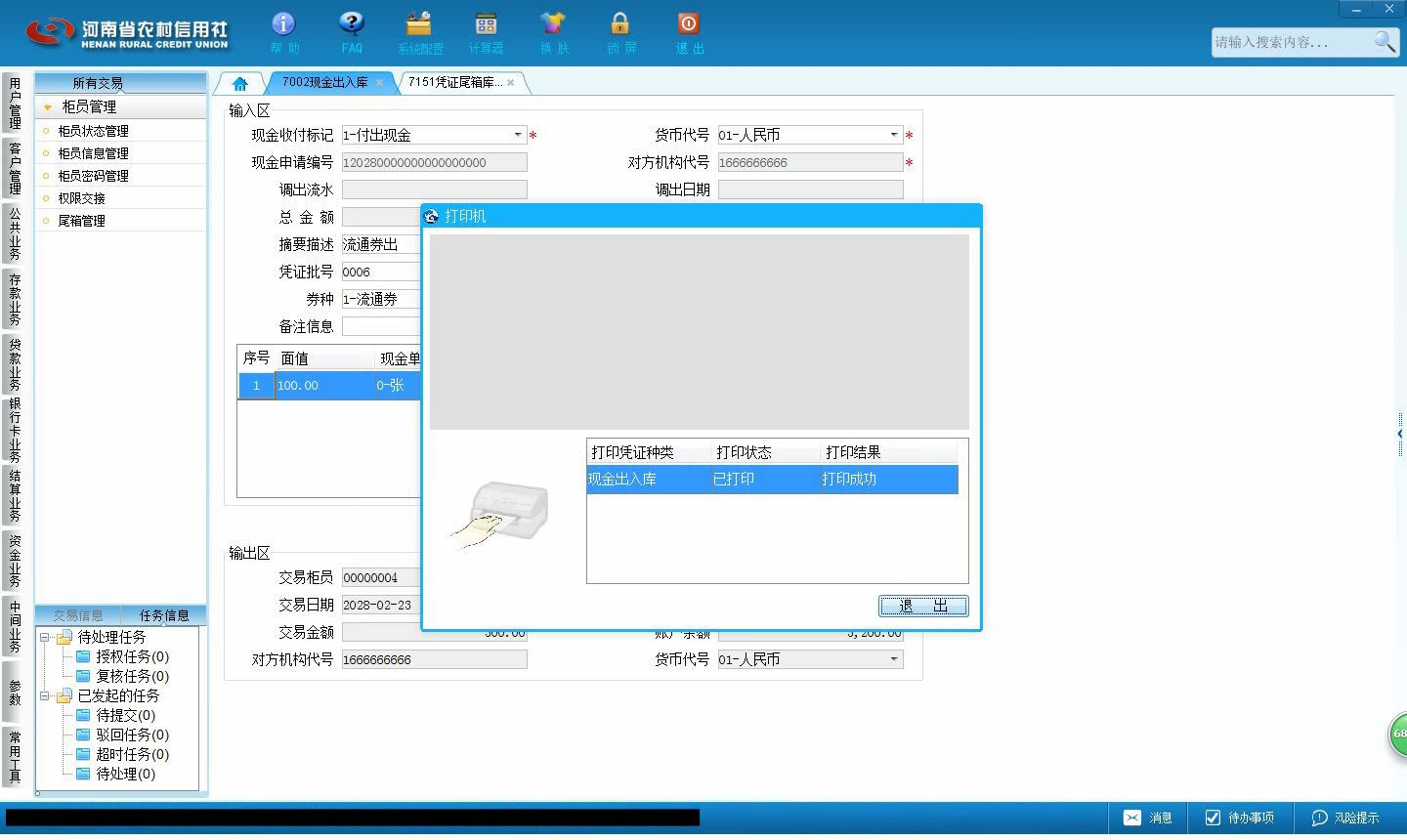The width and height of the screenshot is (1407, 840).
Task: Open 柜员状态管理 menu item
Action: [x=93, y=131]
